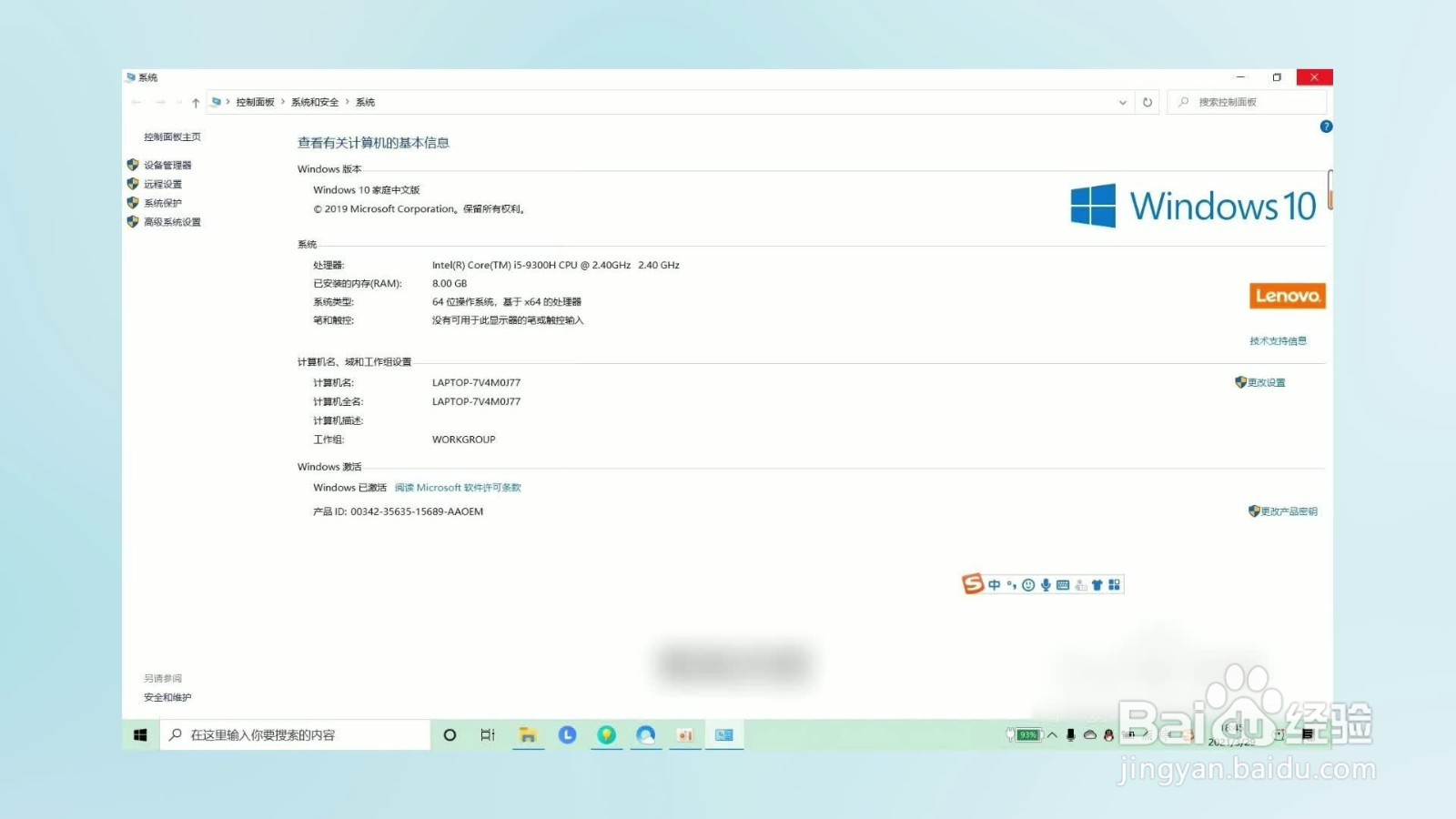Viewport: 1456px width, 819px height.
Task: Open the blue L app on taskbar
Action: (567, 735)
